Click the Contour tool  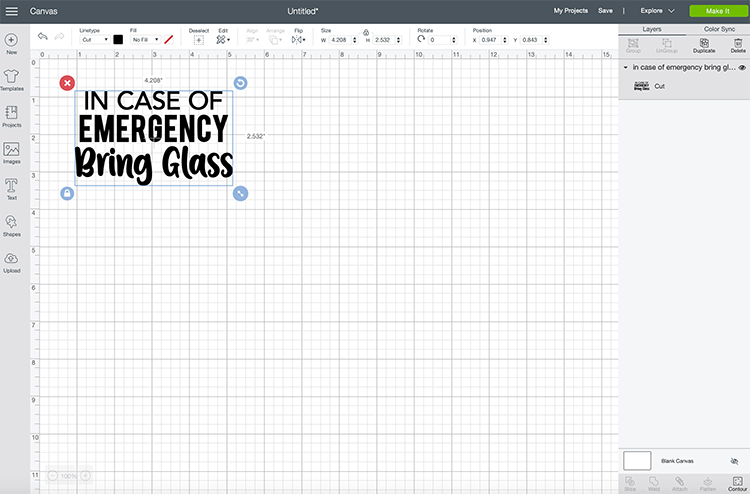(x=738, y=483)
